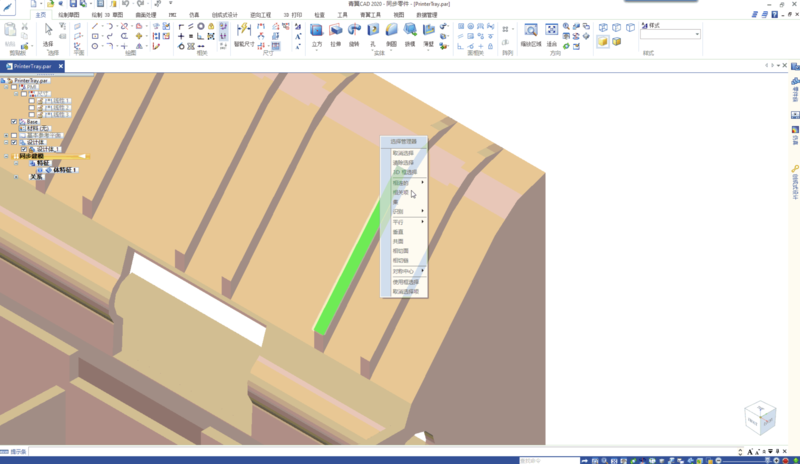Open the 对称中心 submenu in context menu
The height and width of the screenshot is (464, 800).
pos(408,271)
